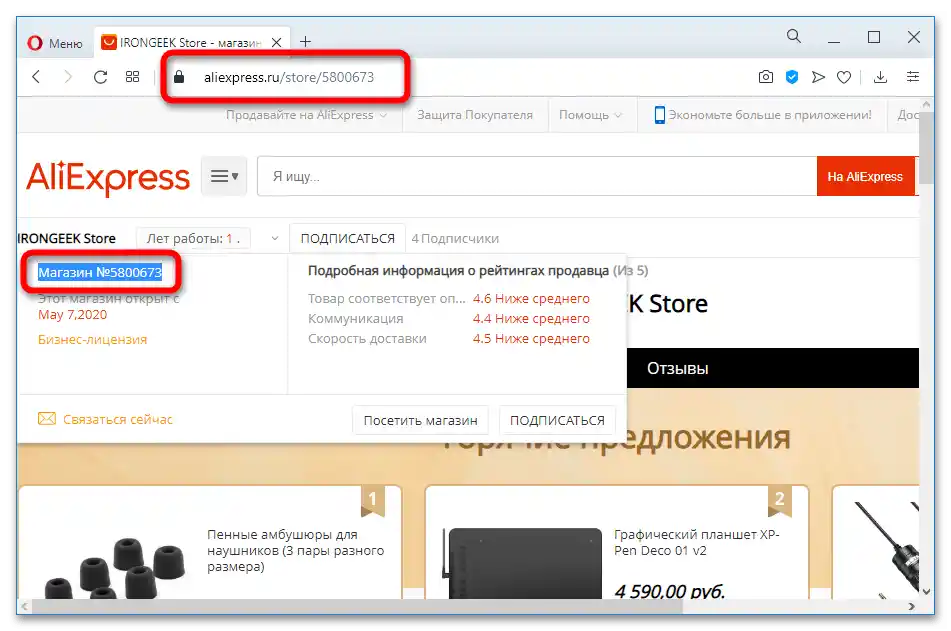The image size is (951, 631).
Task: Open the Бизнес-лицензия link
Action: (x=92, y=339)
